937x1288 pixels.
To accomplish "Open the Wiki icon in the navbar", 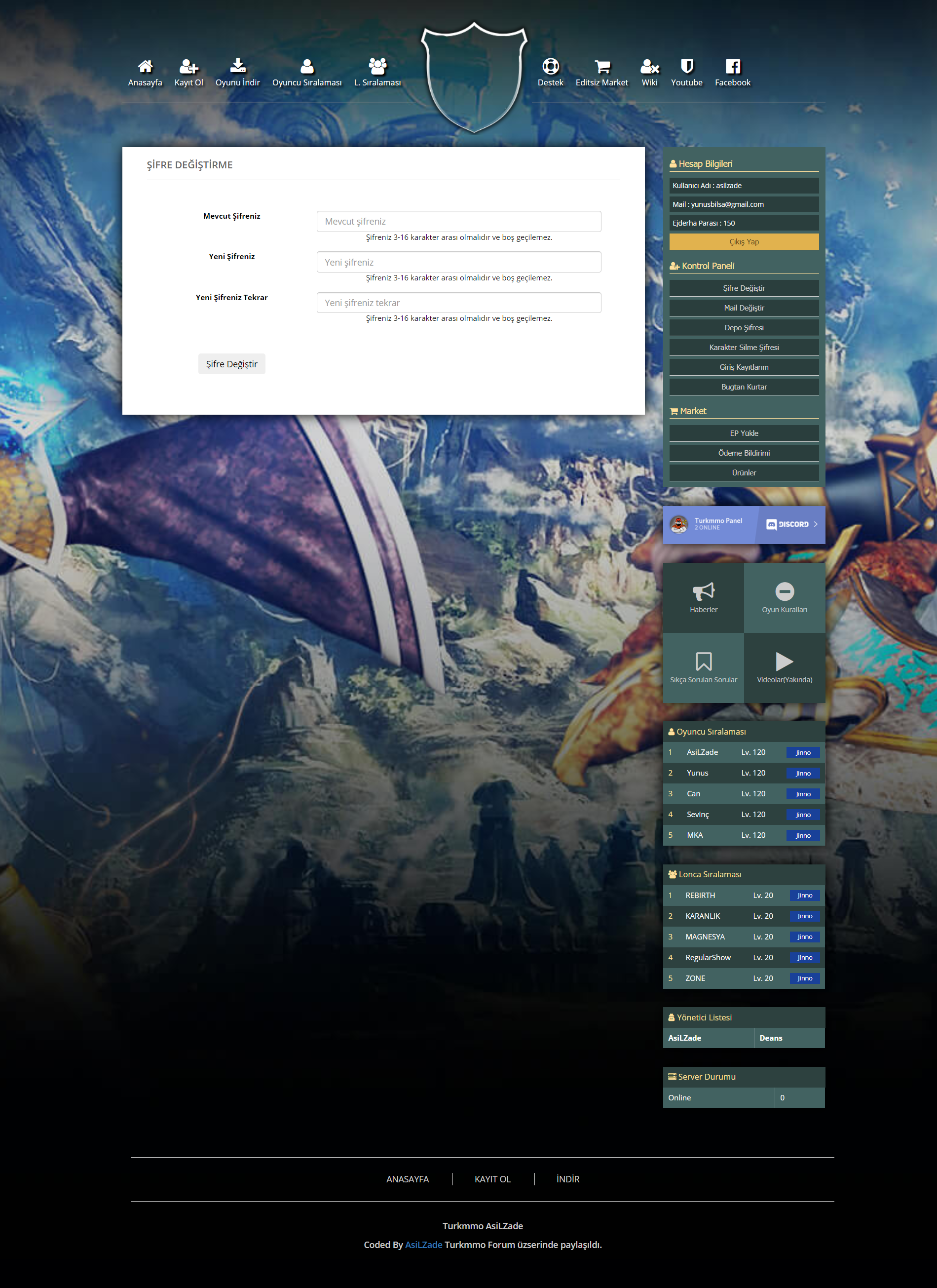I will (649, 67).
